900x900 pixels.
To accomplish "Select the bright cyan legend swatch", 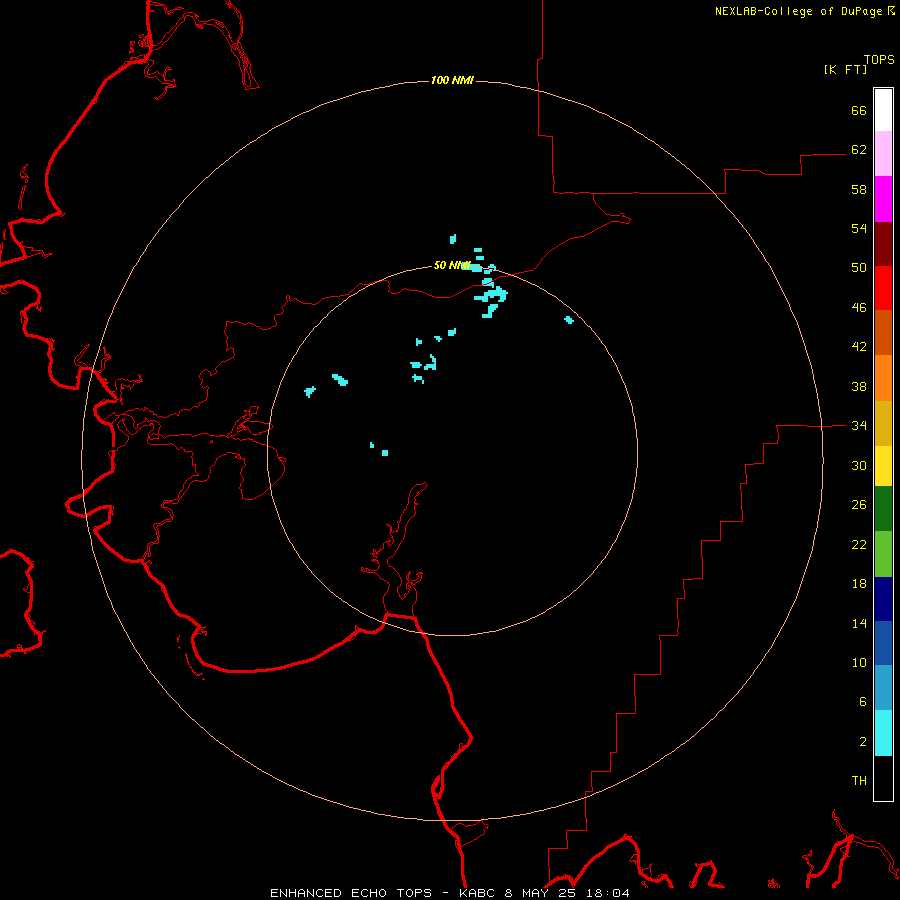I will click(x=883, y=733).
